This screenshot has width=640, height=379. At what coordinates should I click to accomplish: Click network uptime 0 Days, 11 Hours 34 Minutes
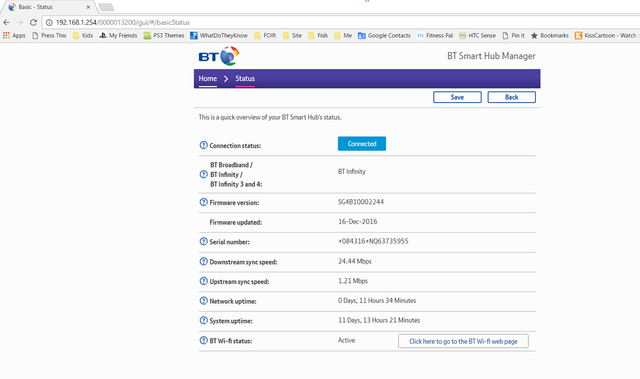click(377, 301)
